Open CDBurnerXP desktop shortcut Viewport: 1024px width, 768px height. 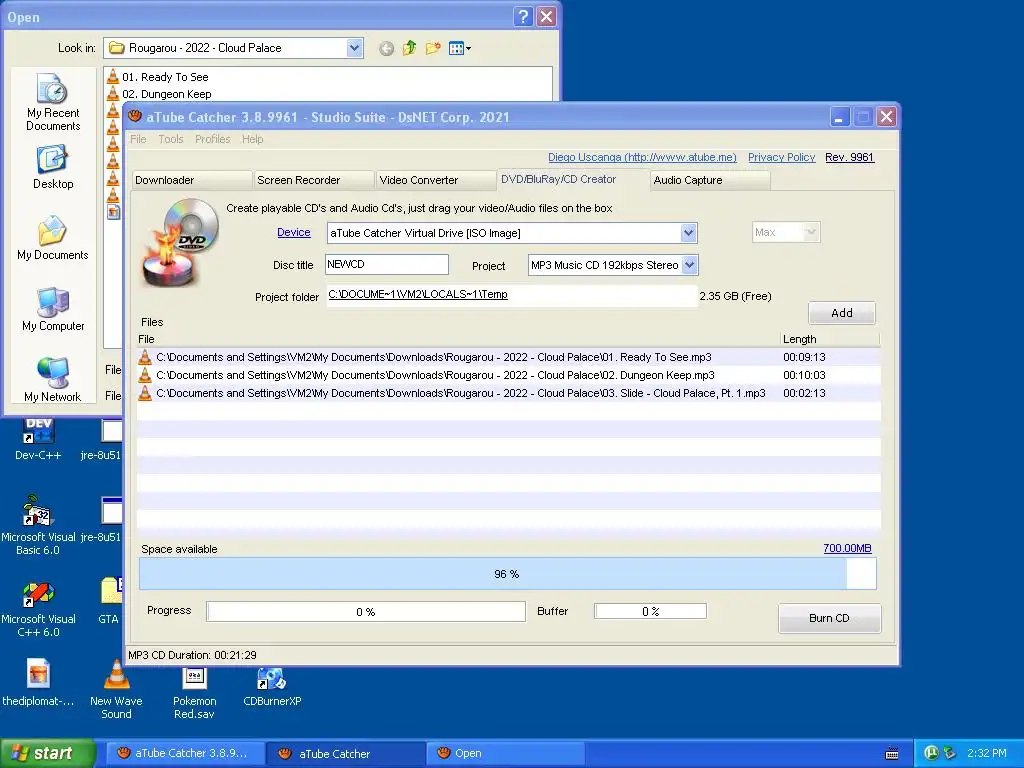click(x=272, y=686)
